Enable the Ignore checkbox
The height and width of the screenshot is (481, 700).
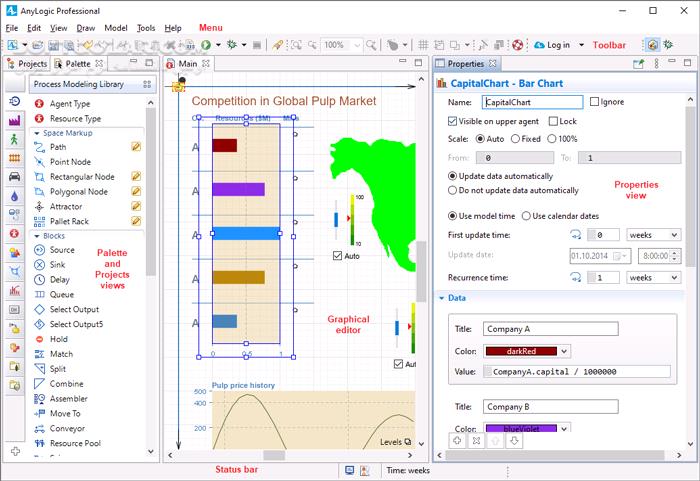click(x=596, y=102)
